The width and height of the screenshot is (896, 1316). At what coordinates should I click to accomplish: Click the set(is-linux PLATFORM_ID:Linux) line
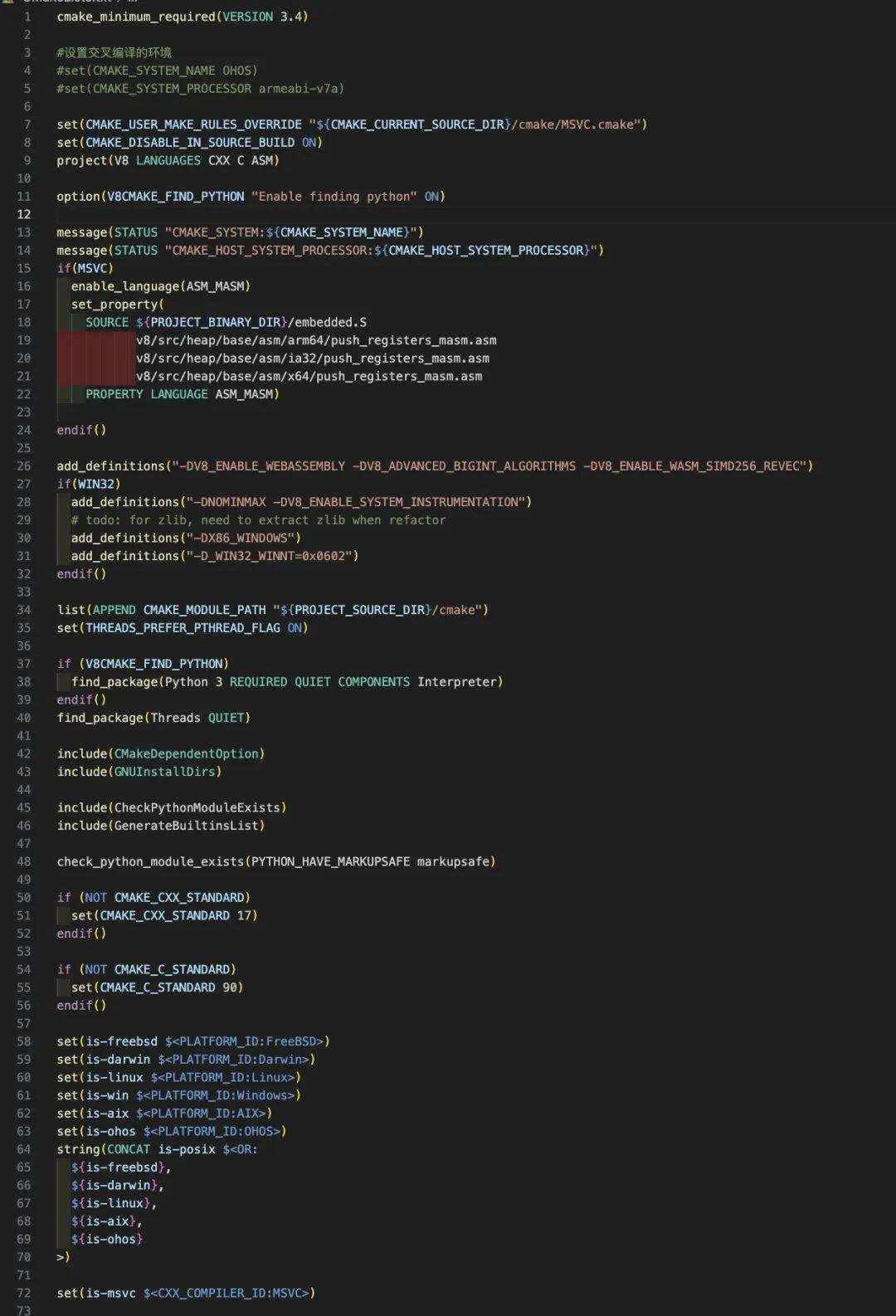[x=178, y=1077]
